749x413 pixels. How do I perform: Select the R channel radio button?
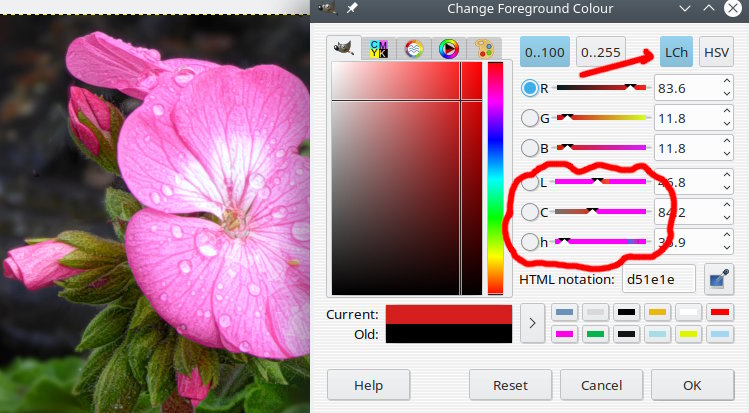point(530,88)
